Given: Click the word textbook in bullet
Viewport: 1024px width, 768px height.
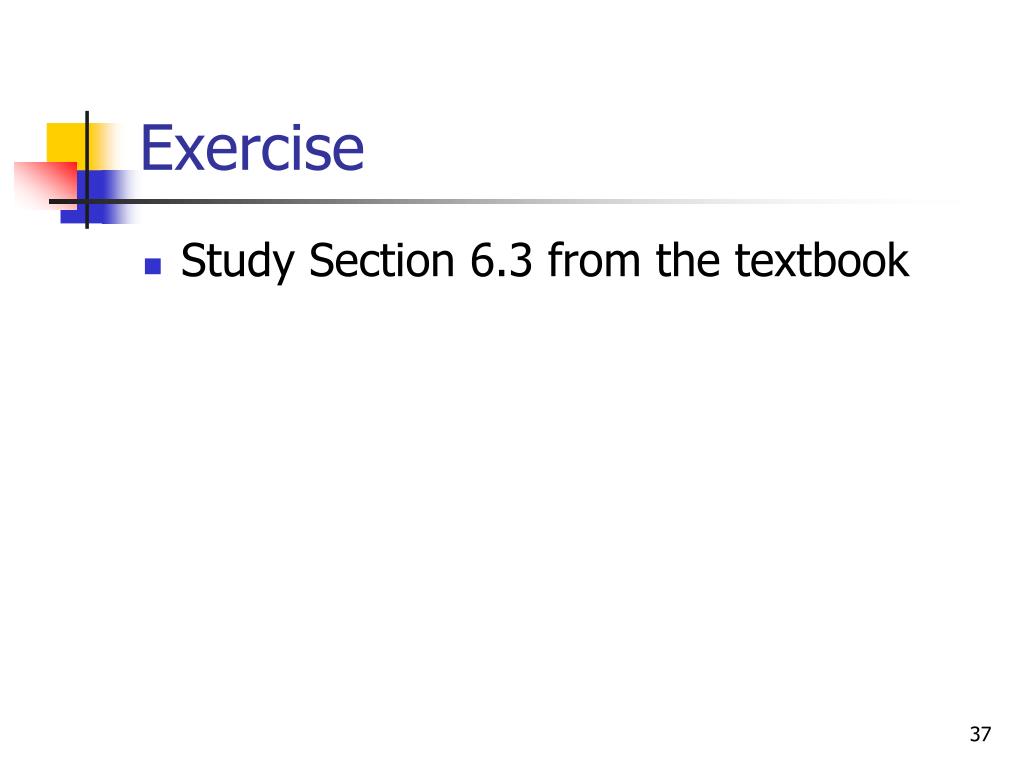Looking at the screenshot, I should (822, 260).
